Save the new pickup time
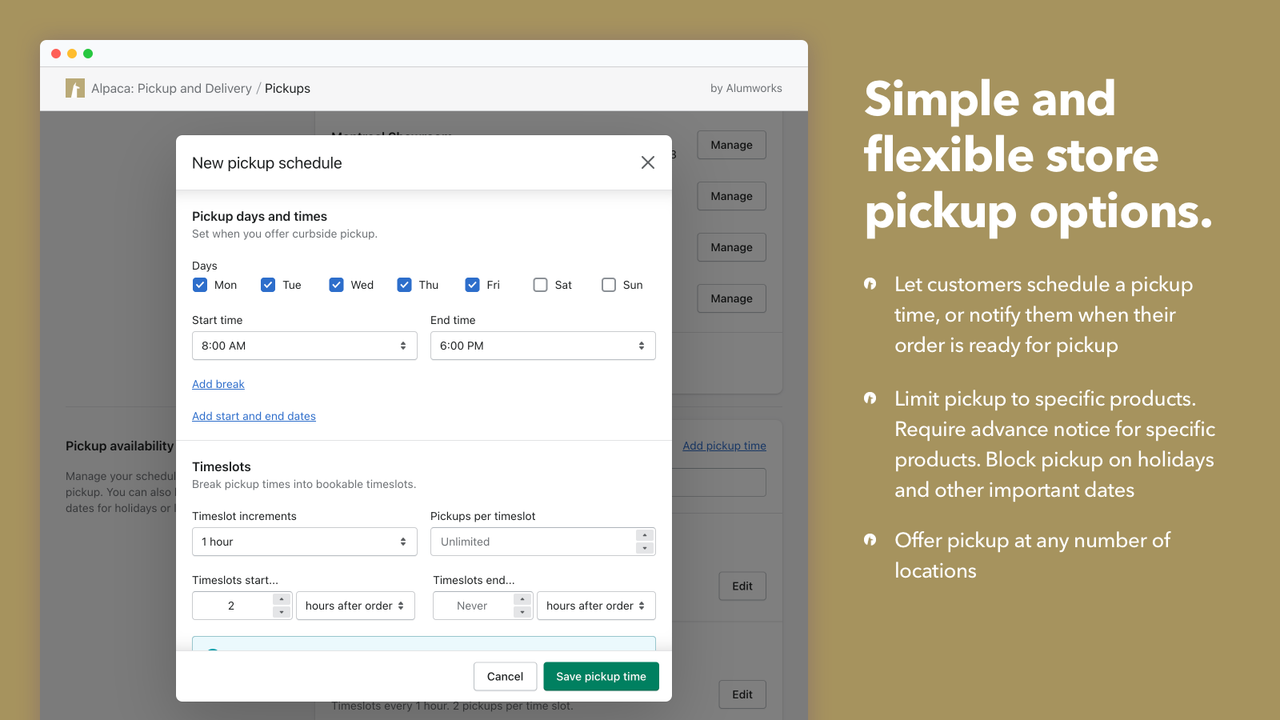 pyautogui.click(x=601, y=676)
